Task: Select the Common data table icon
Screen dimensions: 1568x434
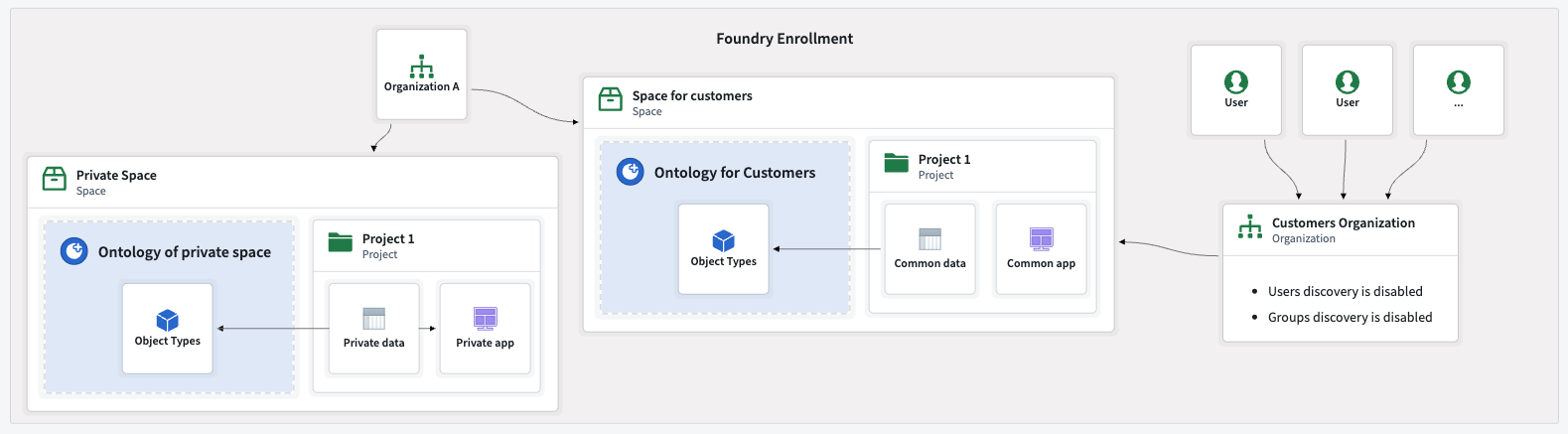Action: tap(930, 239)
